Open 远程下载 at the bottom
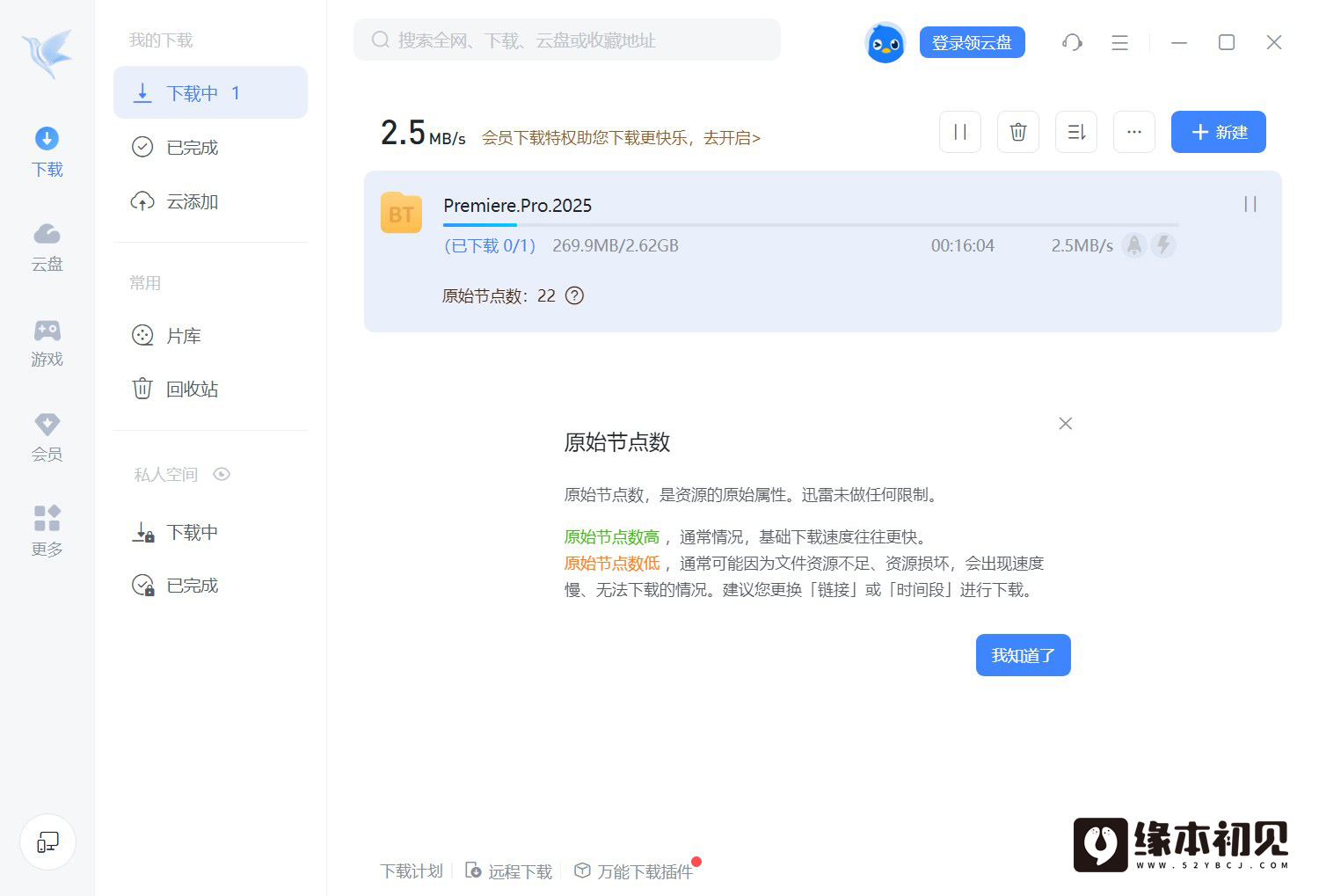 pyautogui.click(x=509, y=871)
